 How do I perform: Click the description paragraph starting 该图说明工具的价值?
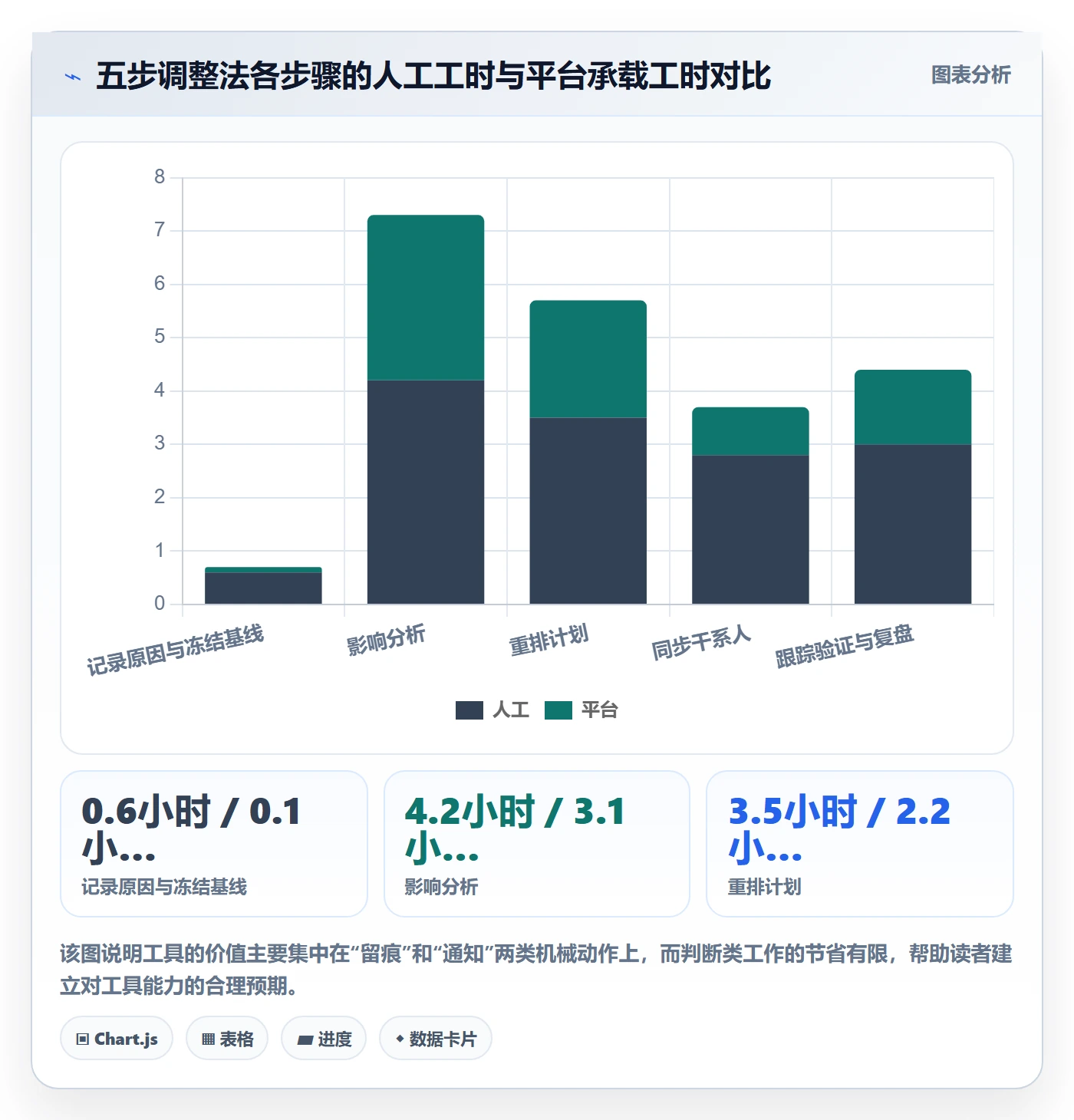coord(536,970)
